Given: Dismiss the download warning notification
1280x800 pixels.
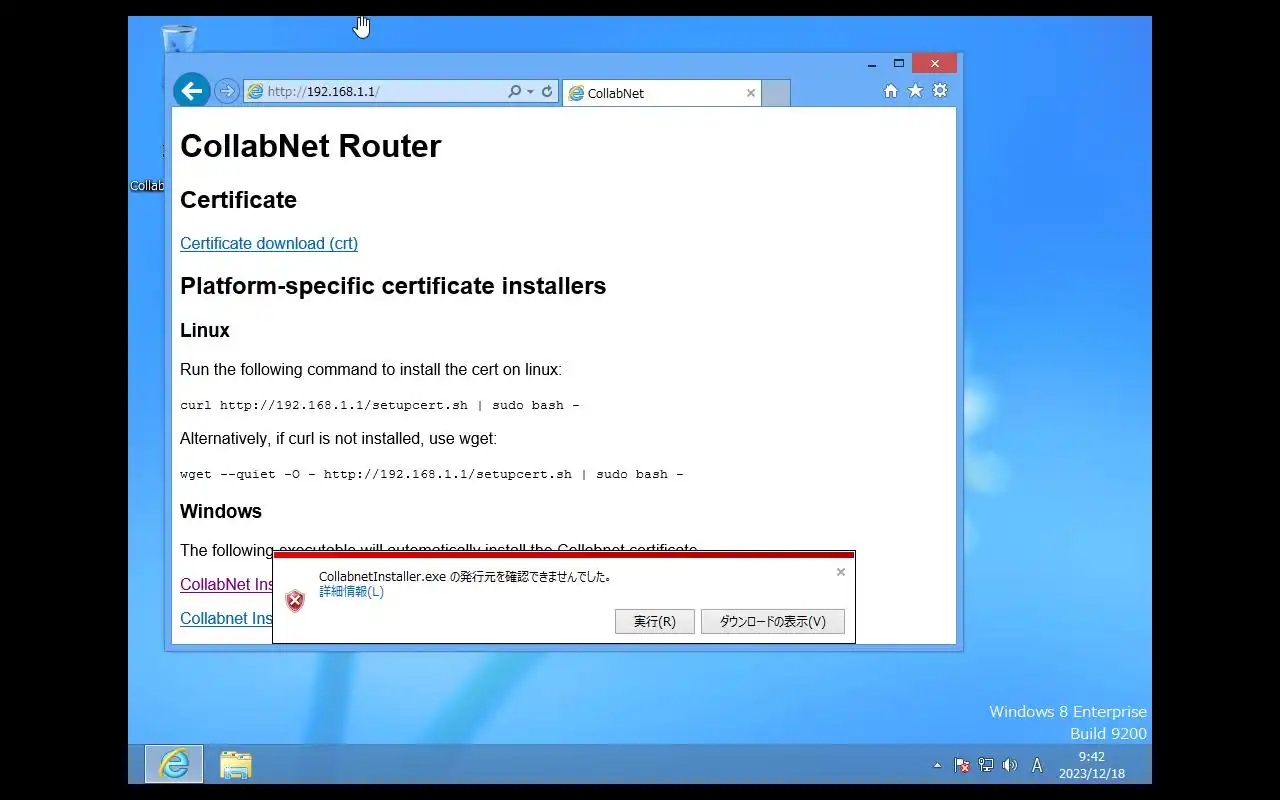Looking at the screenshot, I should coord(841,572).
